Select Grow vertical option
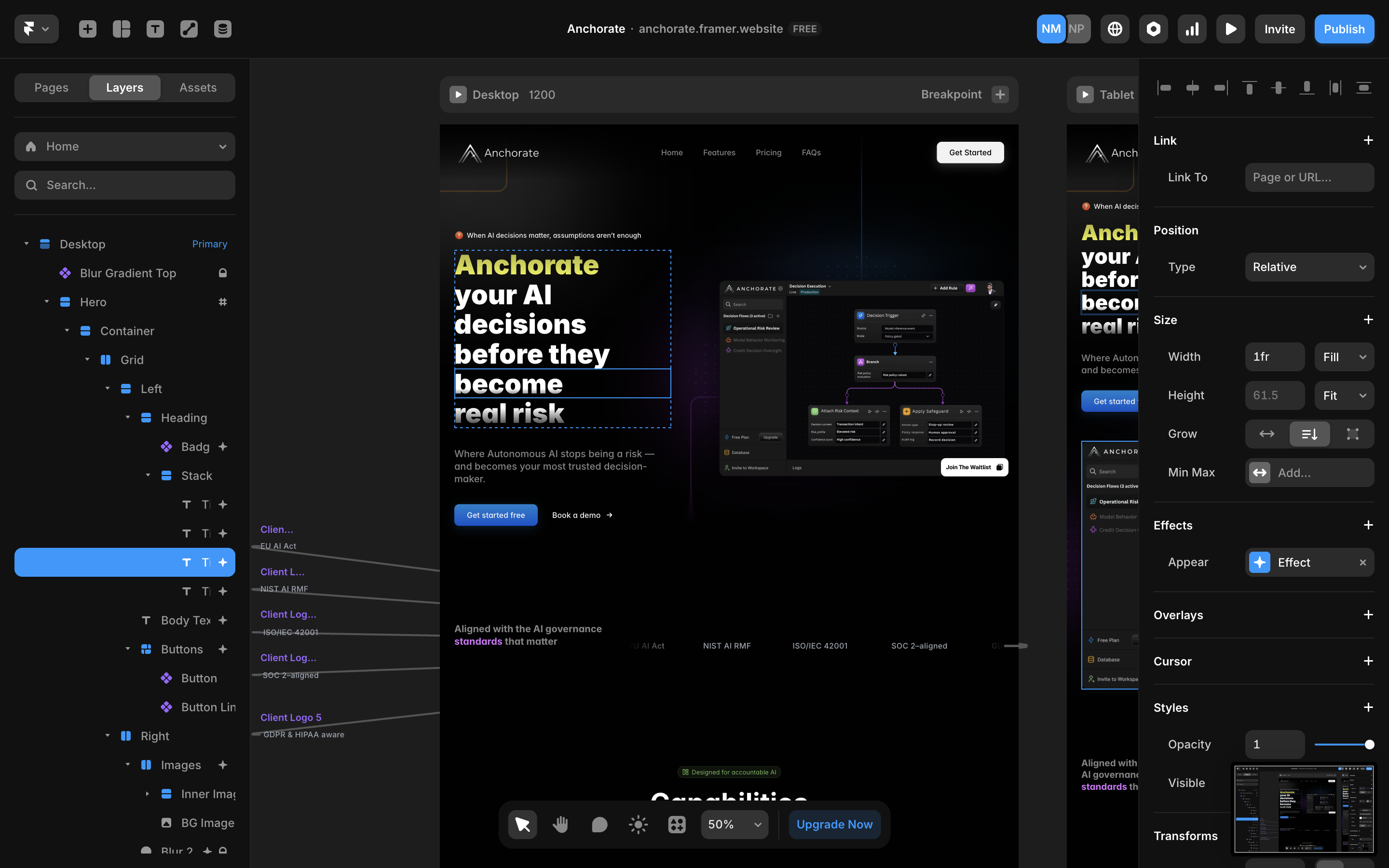Image resolution: width=1389 pixels, height=868 pixels. [1309, 434]
